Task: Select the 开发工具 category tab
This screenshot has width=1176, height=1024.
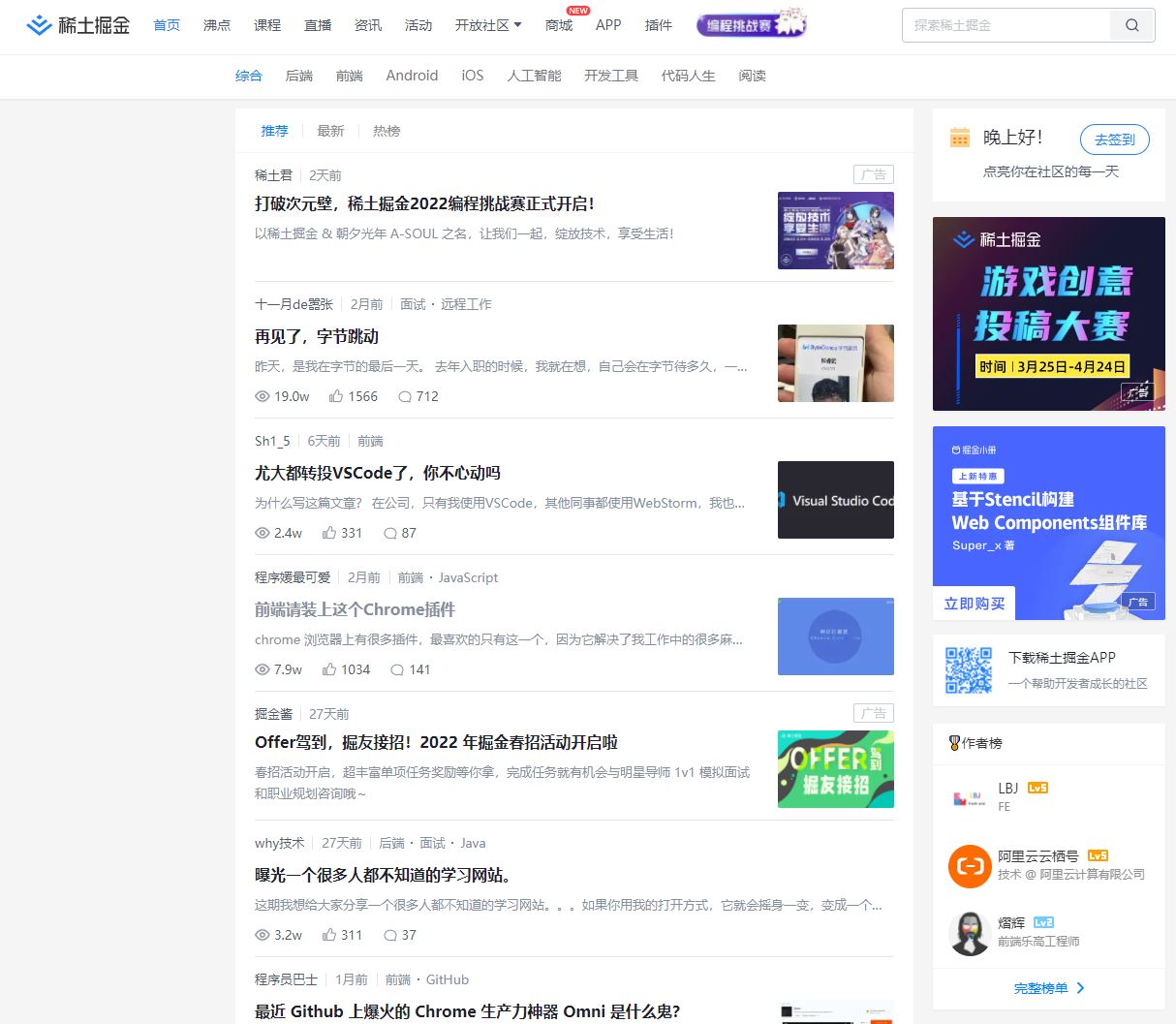Action: coord(611,76)
